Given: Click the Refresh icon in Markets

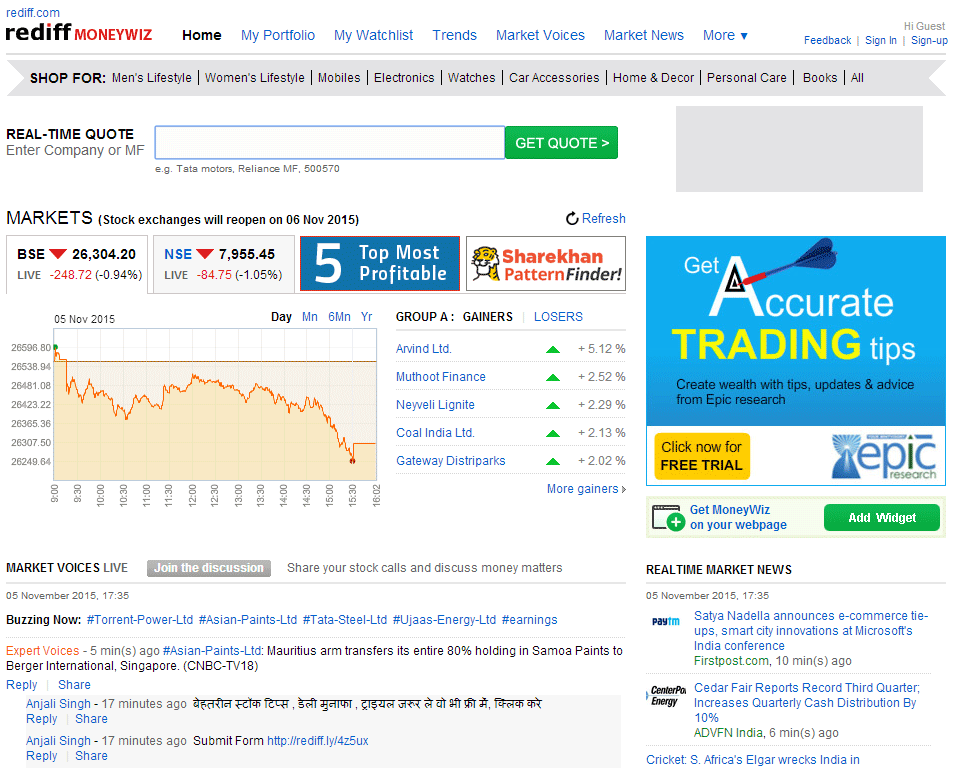Looking at the screenshot, I should click(572, 219).
